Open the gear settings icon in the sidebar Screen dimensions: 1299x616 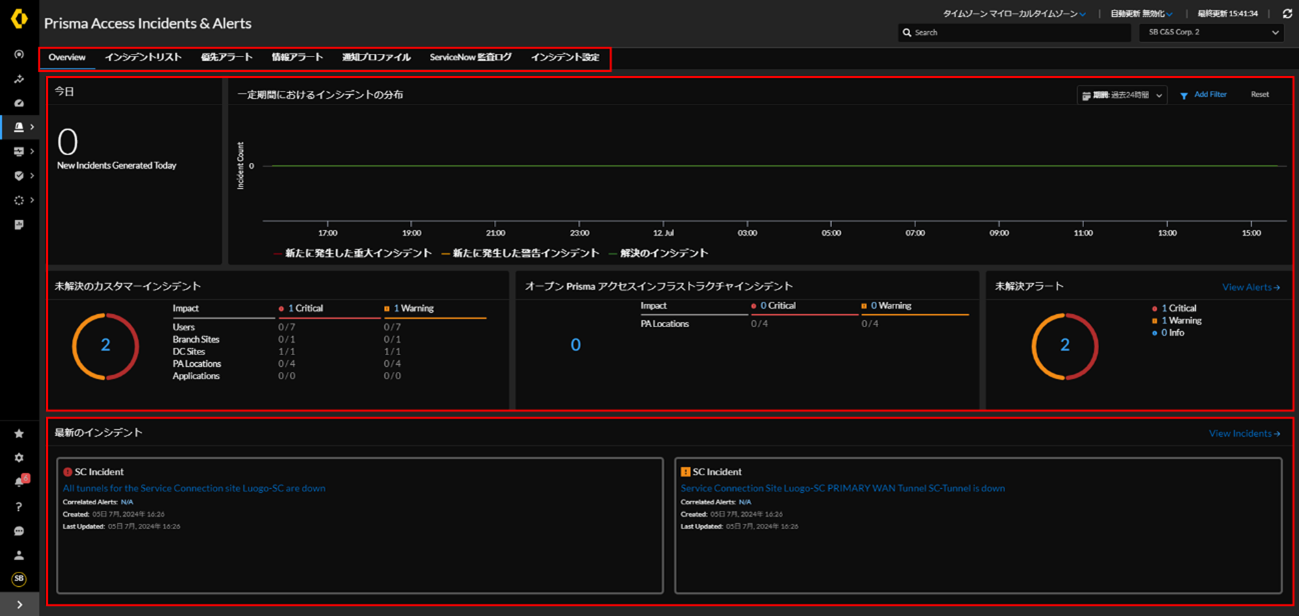click(19, 458)
